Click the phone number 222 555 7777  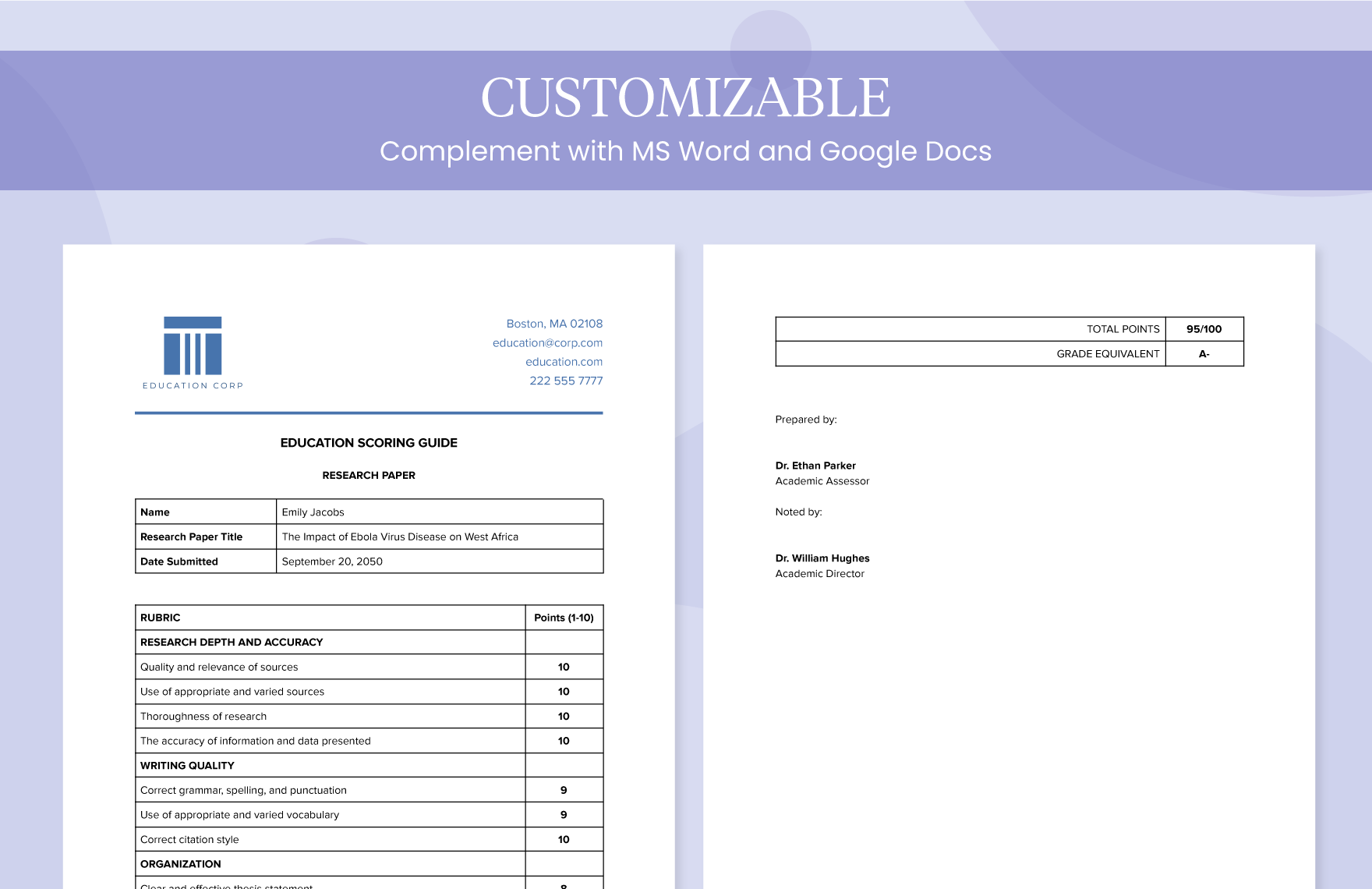[566, 381]
